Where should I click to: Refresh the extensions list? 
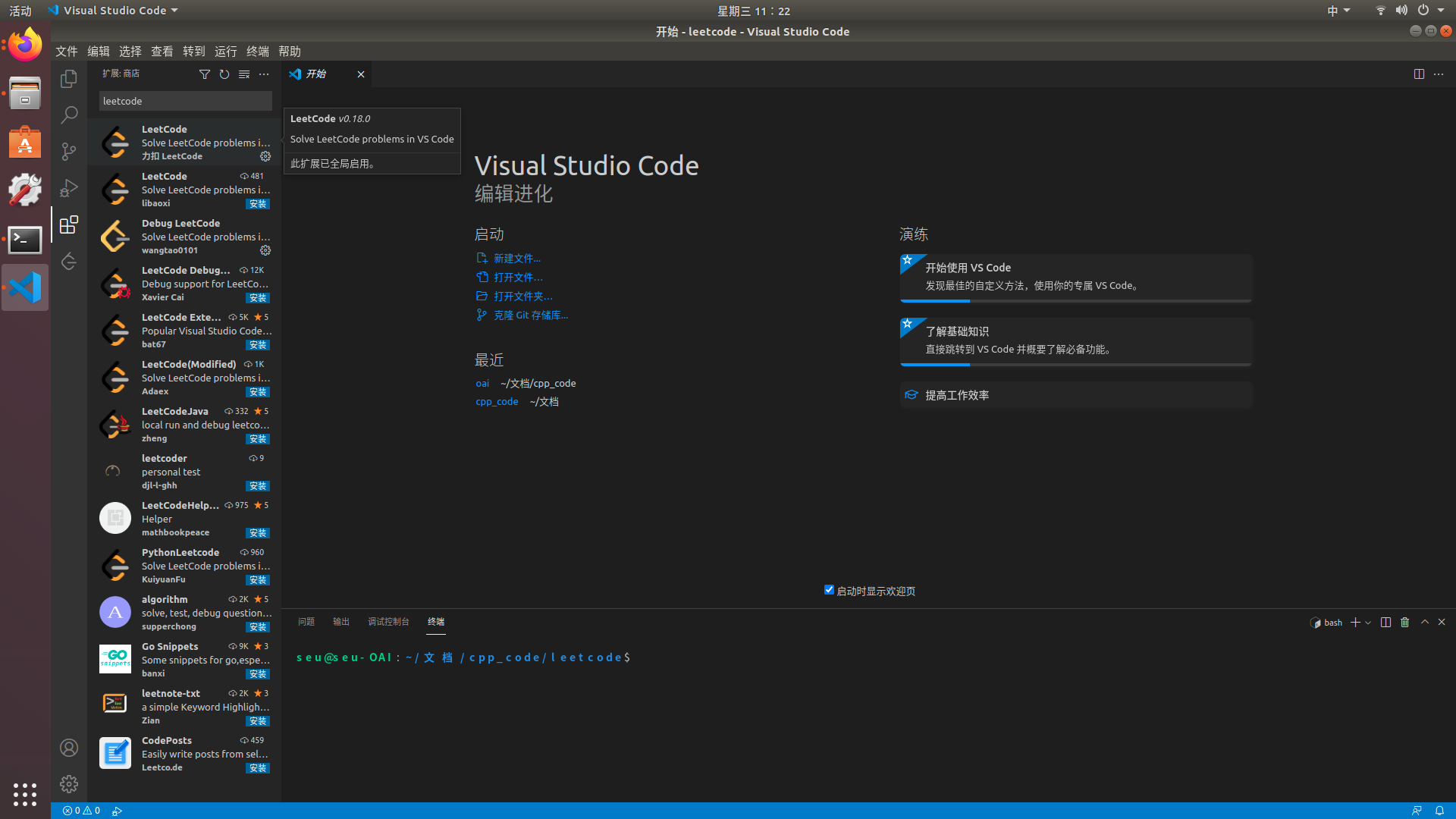tap(224, 74)
